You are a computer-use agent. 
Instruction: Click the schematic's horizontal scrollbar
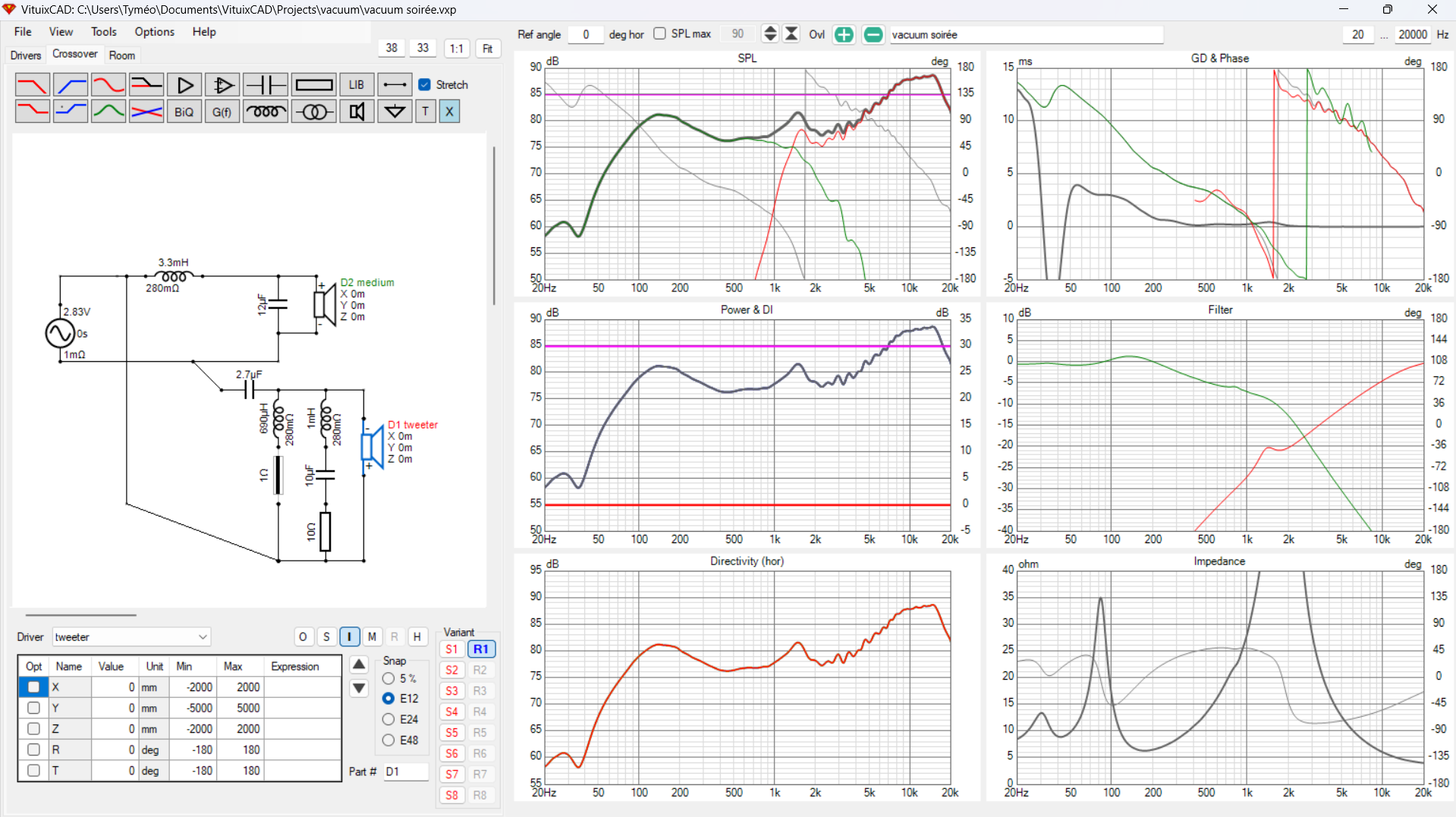80,615
